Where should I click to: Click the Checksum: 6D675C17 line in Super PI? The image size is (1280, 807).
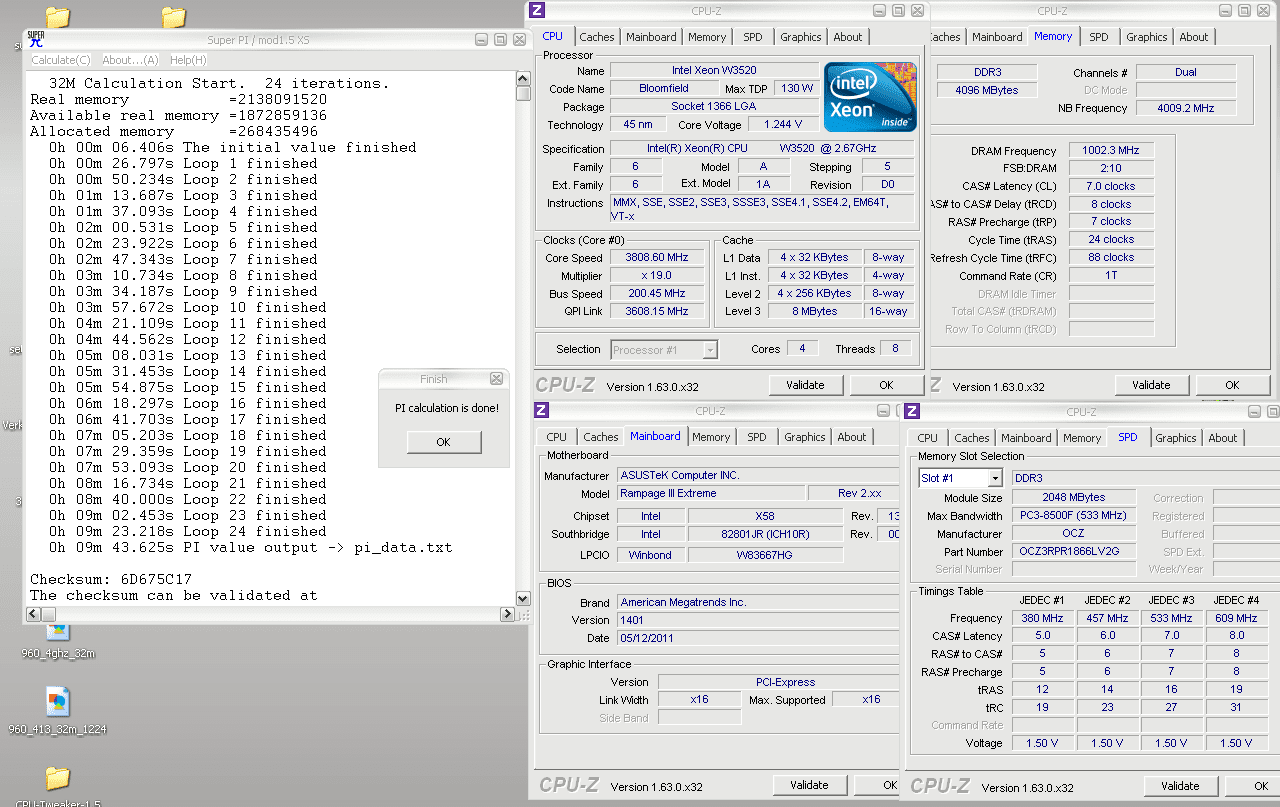pyautogui.click(x=111, y=579)
